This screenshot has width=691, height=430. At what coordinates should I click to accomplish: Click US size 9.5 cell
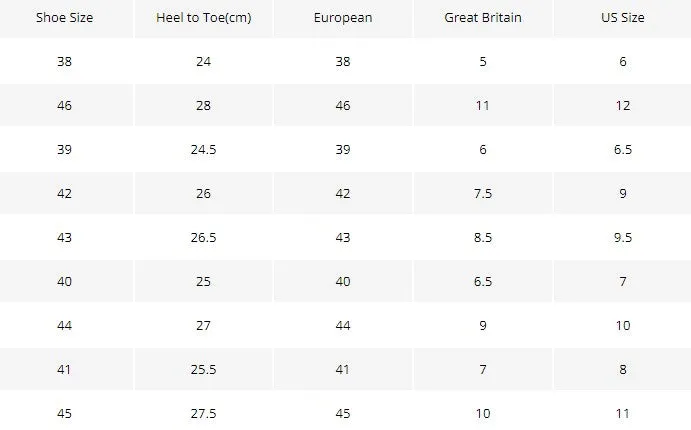point(622,237)
